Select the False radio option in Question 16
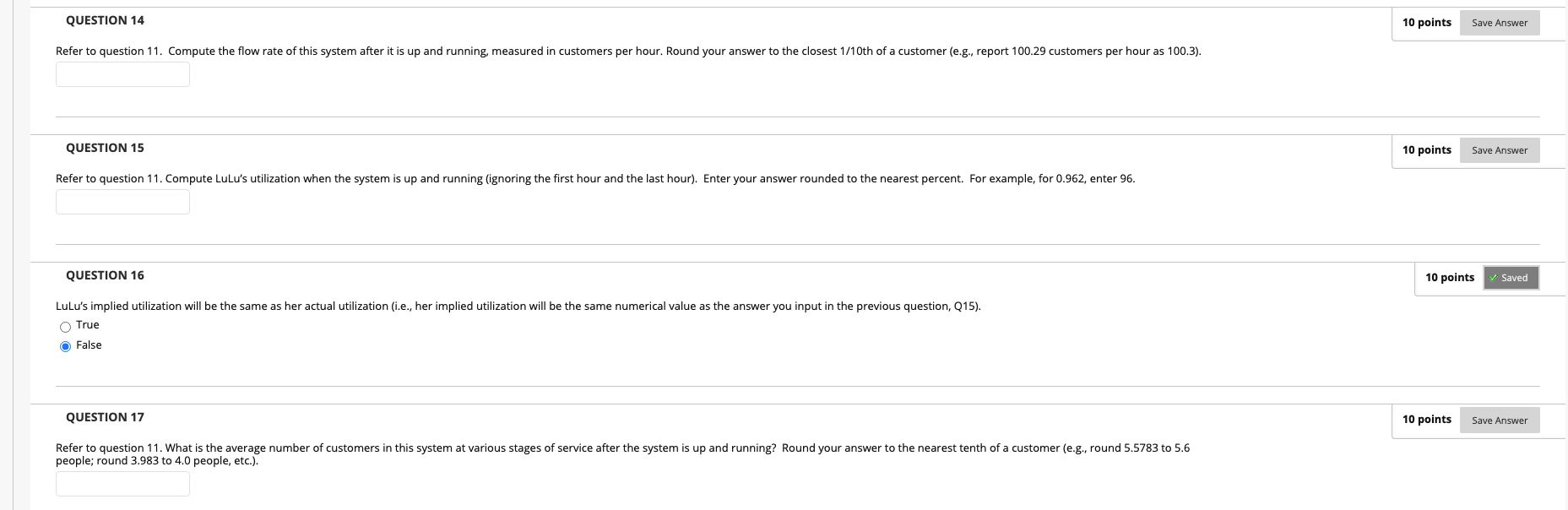This screenshot has height=510, width=1568. click(x=65, y=346)
